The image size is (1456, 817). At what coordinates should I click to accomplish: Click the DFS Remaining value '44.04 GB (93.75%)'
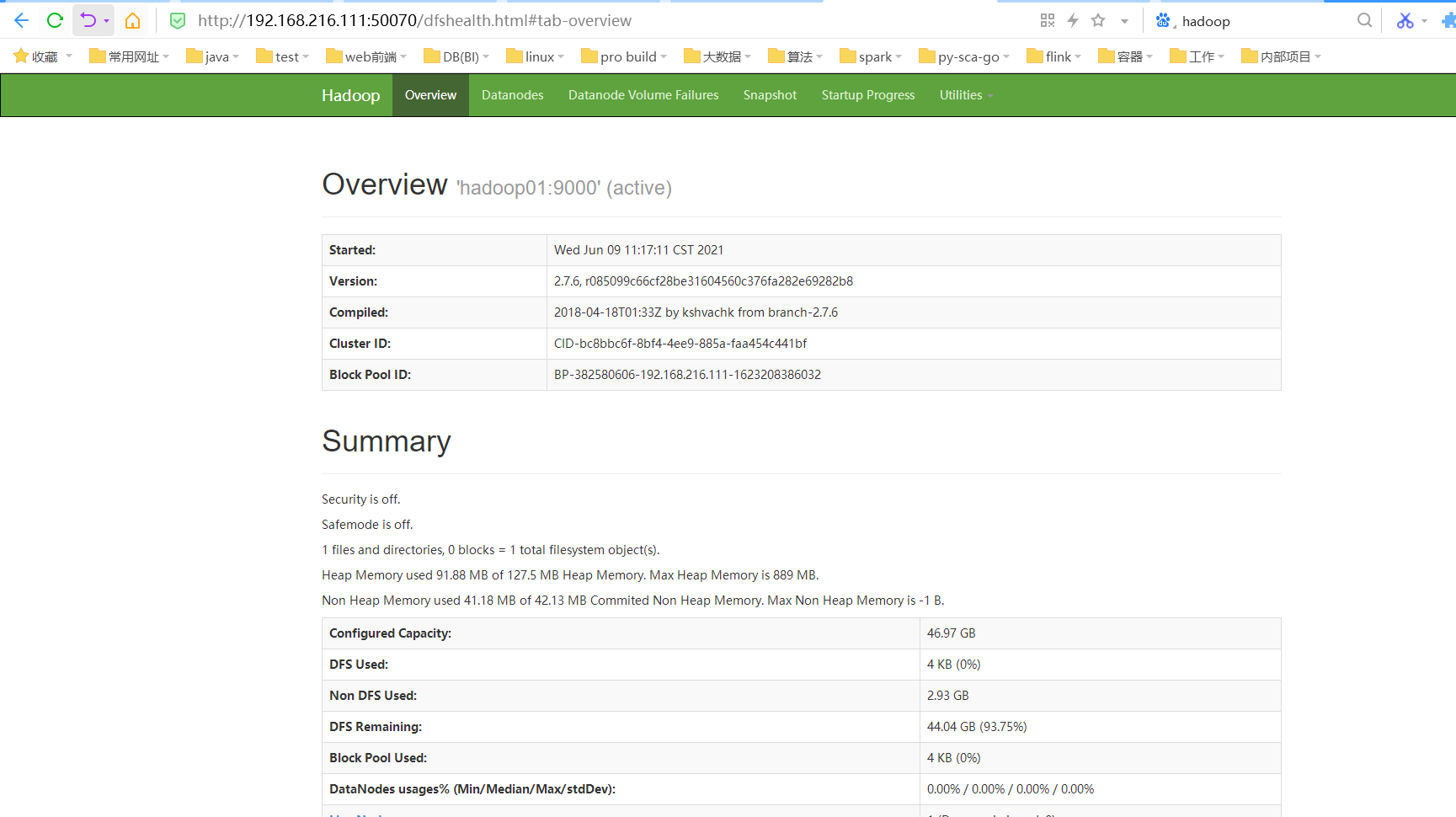977,727
